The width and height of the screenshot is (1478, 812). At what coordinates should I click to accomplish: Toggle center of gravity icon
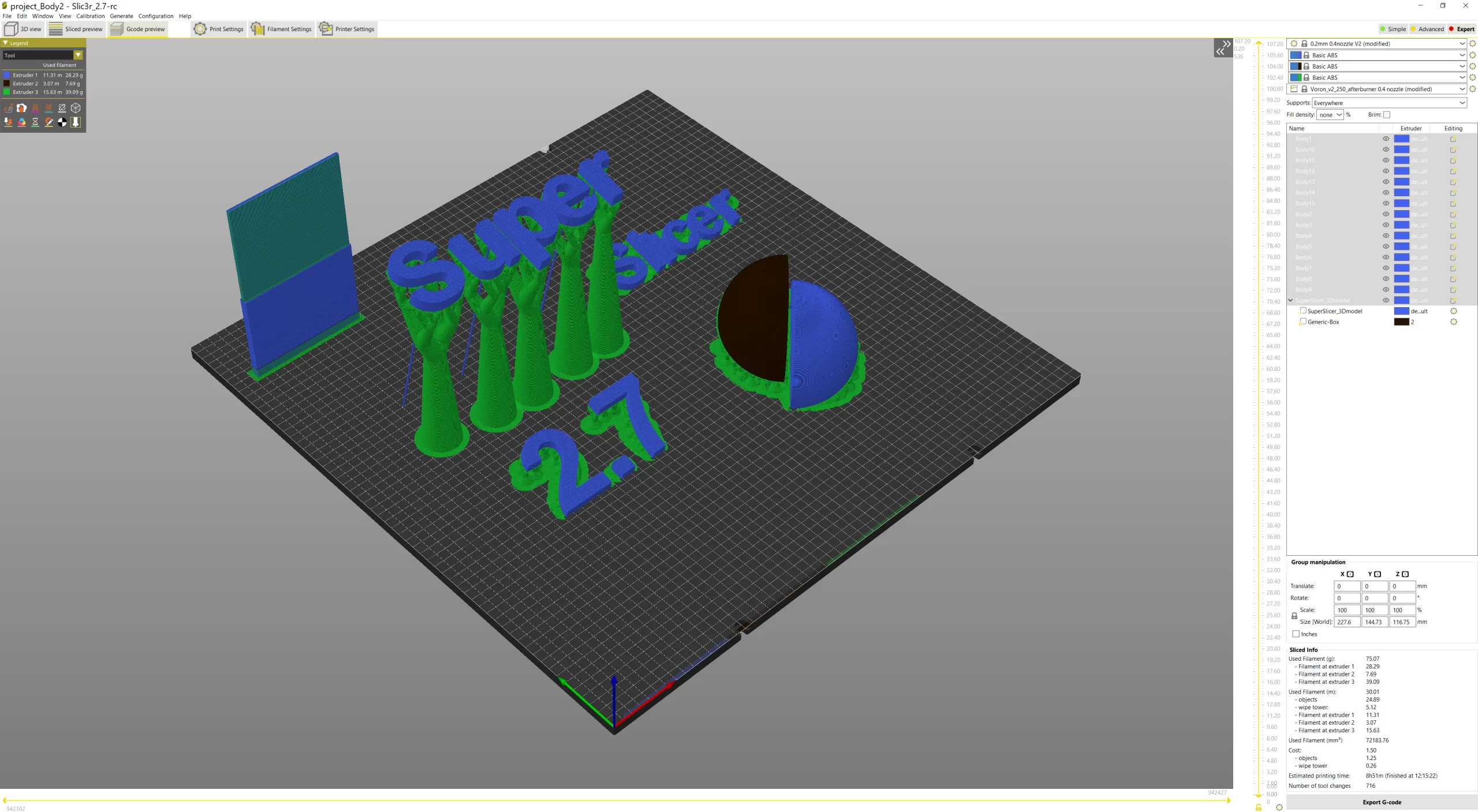coord(62,122)
